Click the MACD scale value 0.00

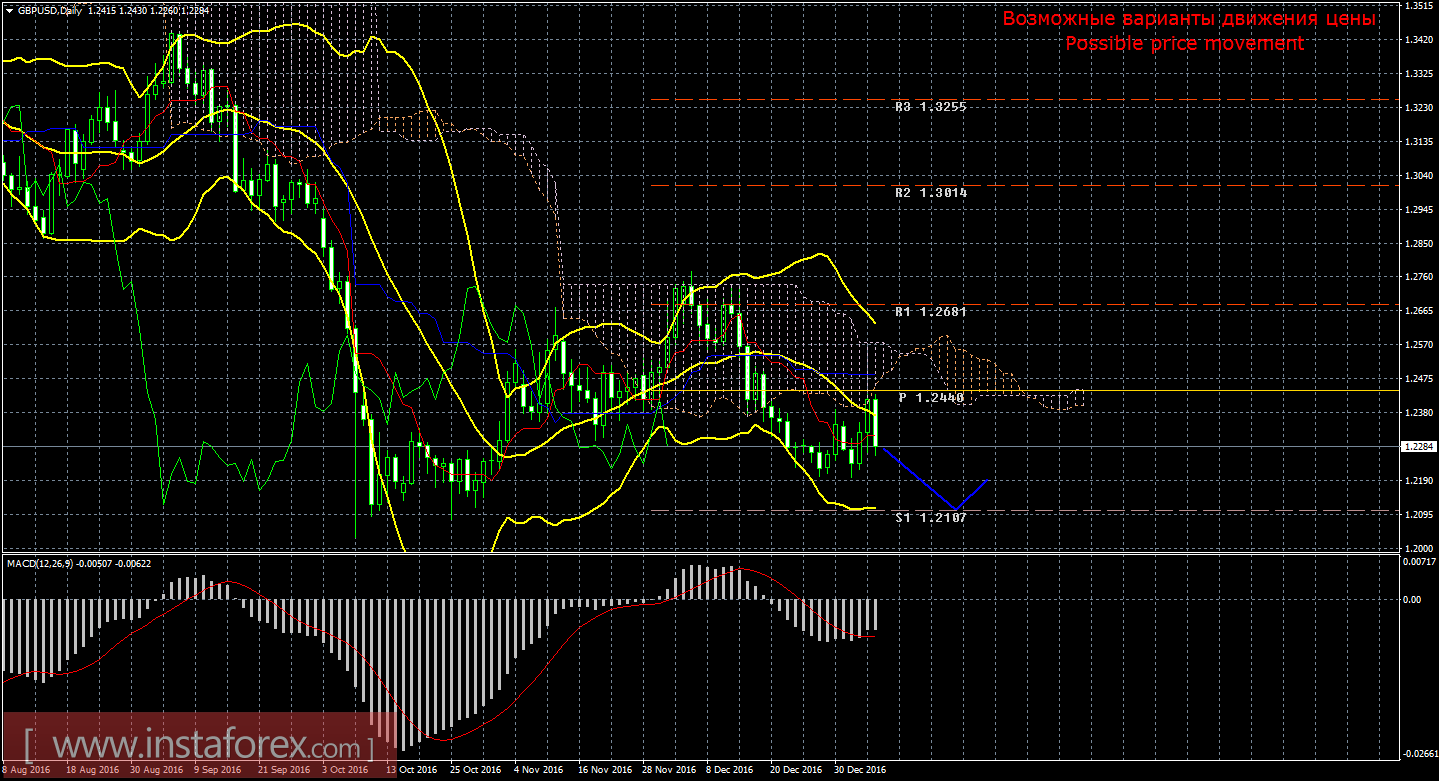1413,599
